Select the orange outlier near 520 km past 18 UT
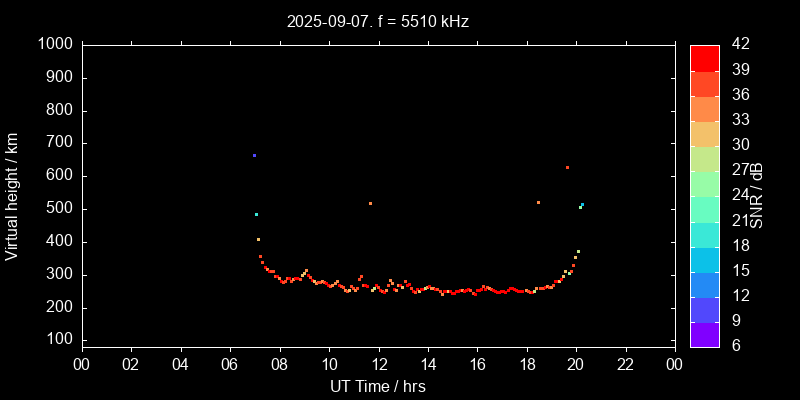This screenshot has width=800, height=400. pos(538,203)
